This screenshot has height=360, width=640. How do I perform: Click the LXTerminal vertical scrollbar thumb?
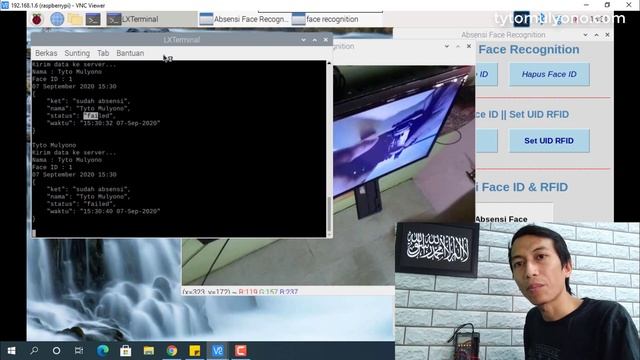[329, 214]
